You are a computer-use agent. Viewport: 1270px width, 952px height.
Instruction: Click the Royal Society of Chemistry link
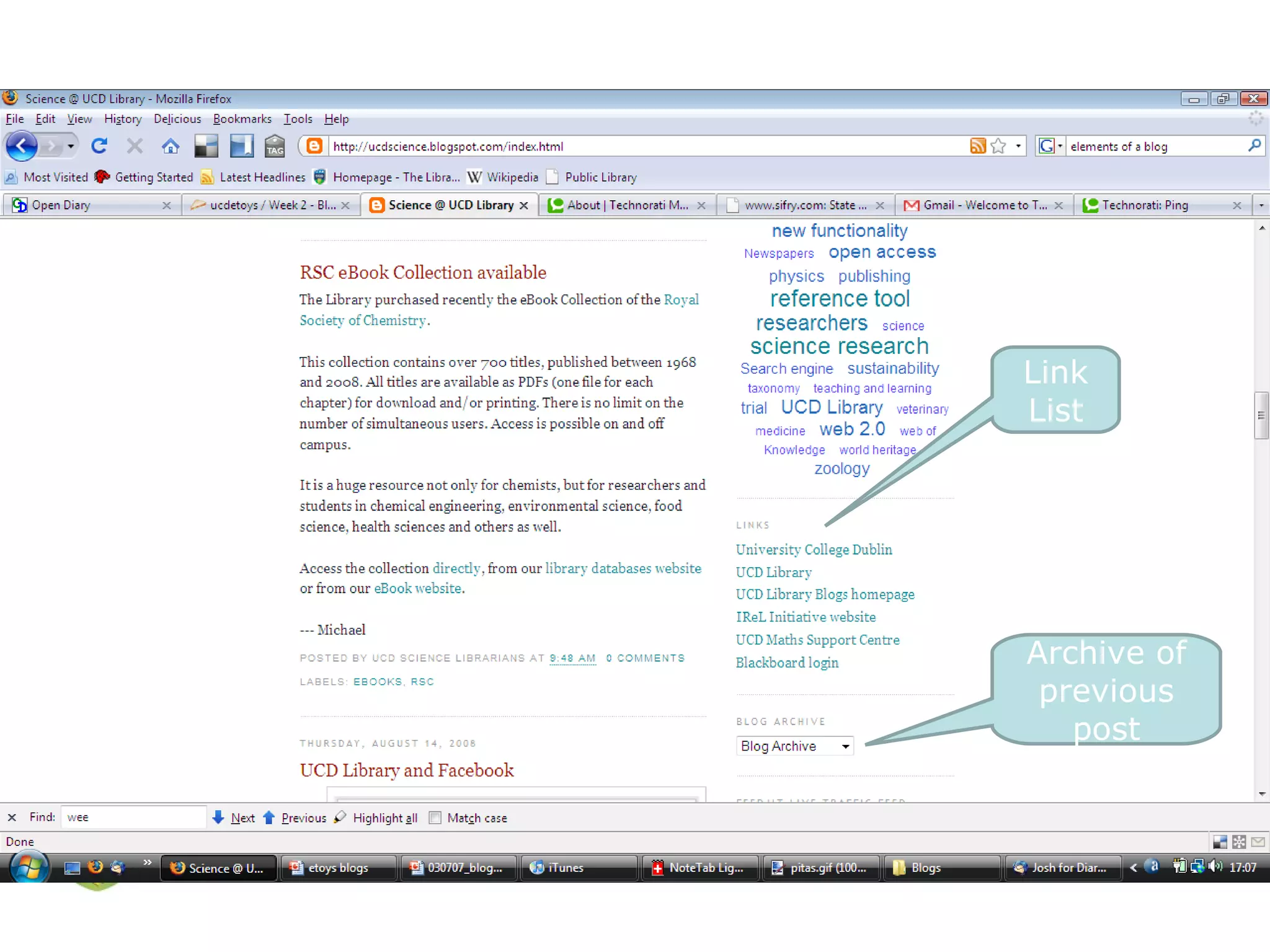coord(363,320)
